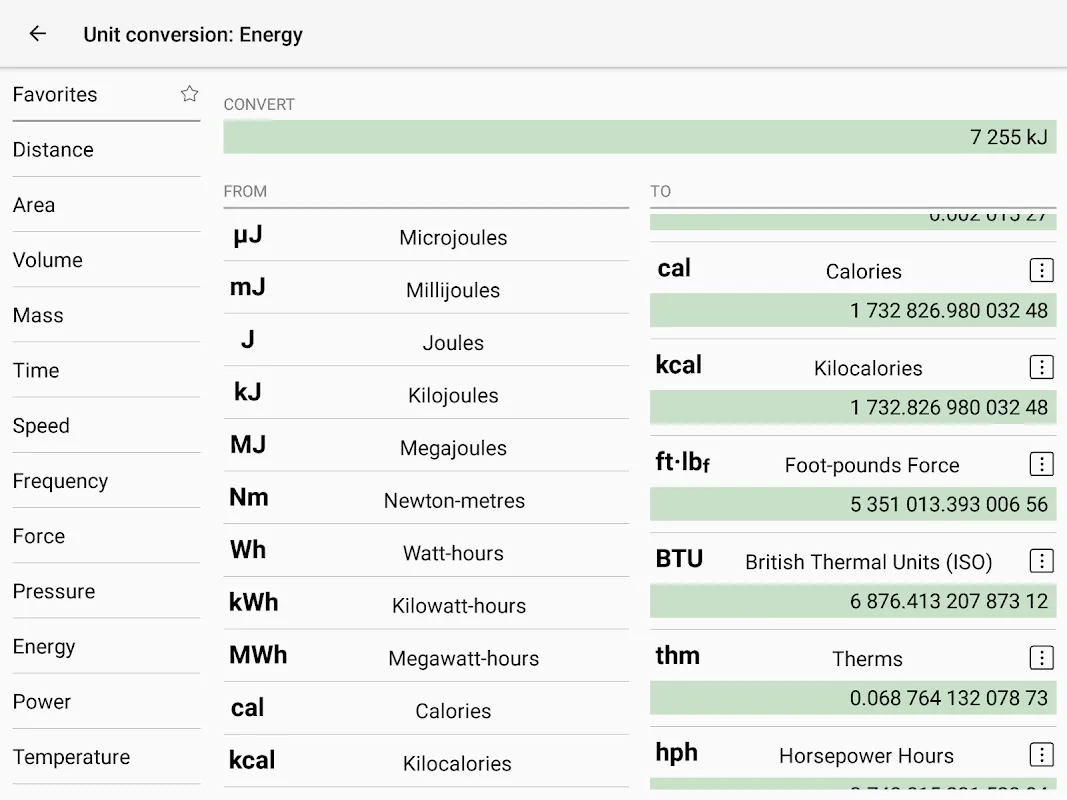Open options menu for Foot-pounds Force
The width and height of the screenshot is (1067, 800).
point(1041,464)
